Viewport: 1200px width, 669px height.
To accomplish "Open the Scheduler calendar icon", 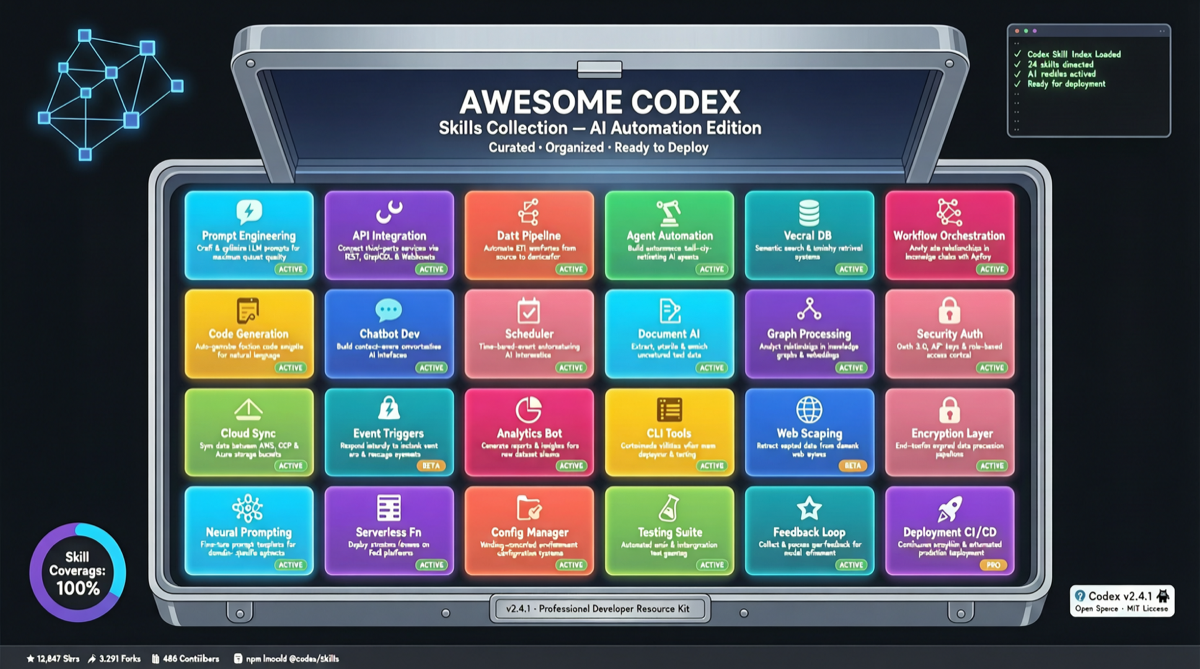I will point(529,309).
